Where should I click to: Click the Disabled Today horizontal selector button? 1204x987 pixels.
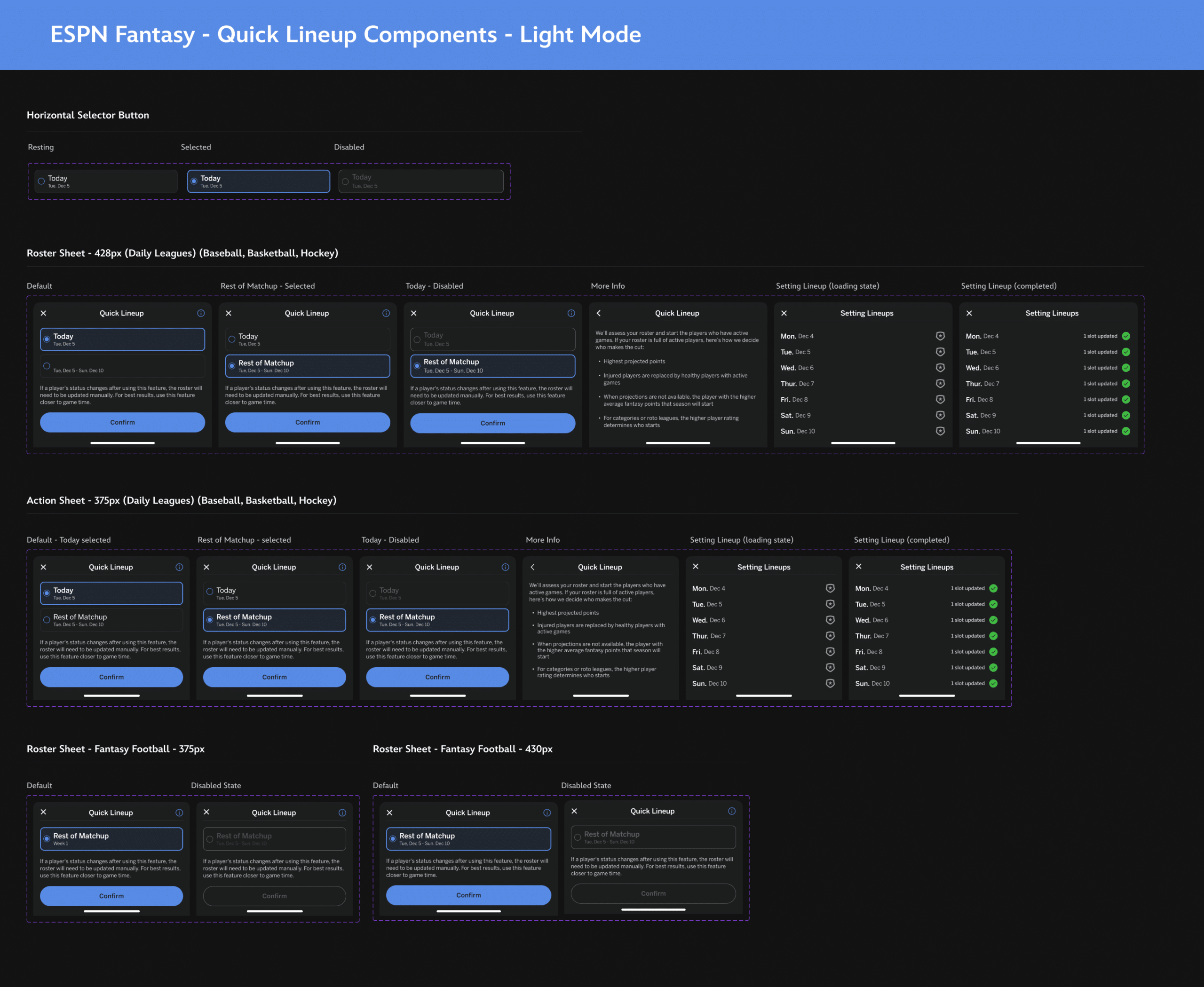421,182
